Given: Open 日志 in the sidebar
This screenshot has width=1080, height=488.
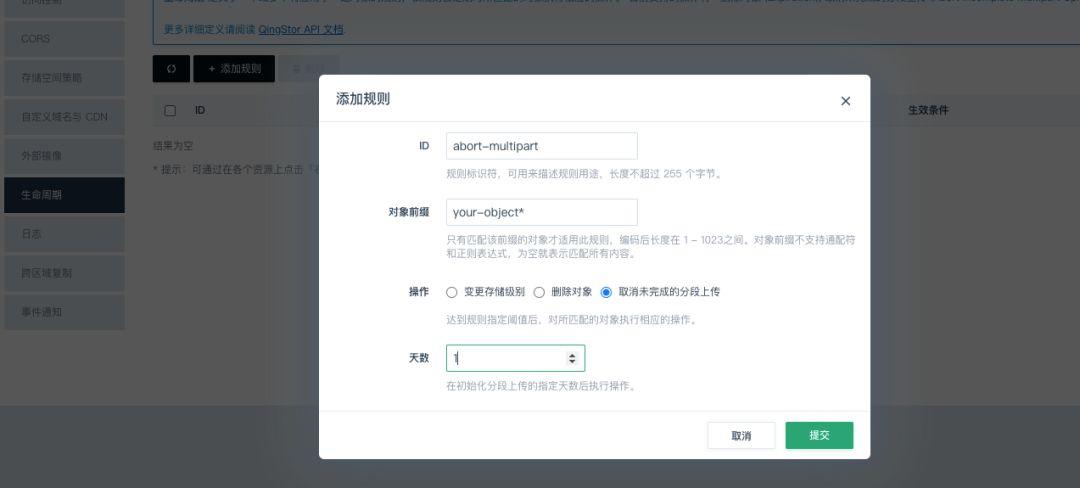Looking at the screenshot, I should (x=65, y=234).
